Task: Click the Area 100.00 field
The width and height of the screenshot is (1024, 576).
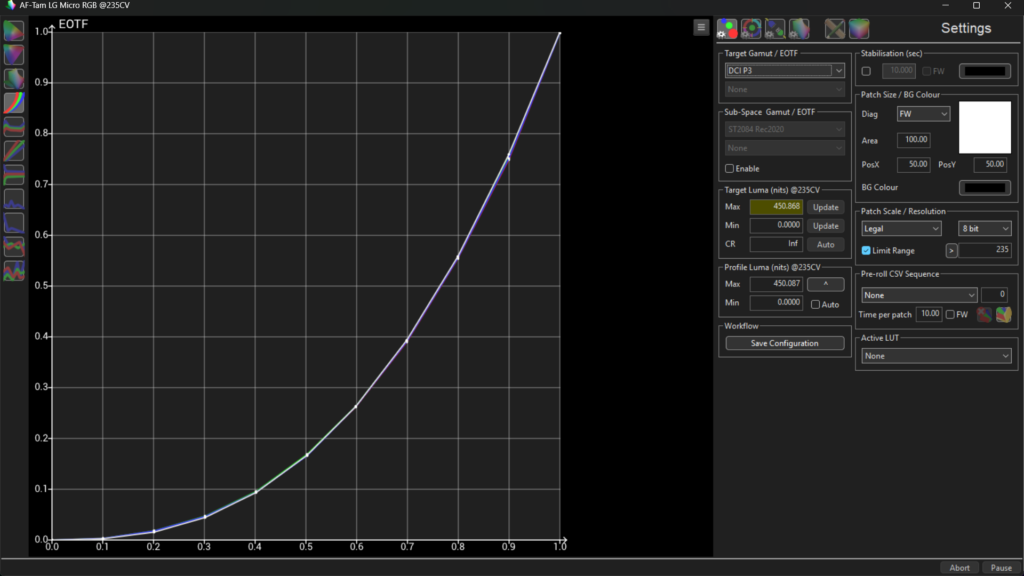Action: (913, 140)
